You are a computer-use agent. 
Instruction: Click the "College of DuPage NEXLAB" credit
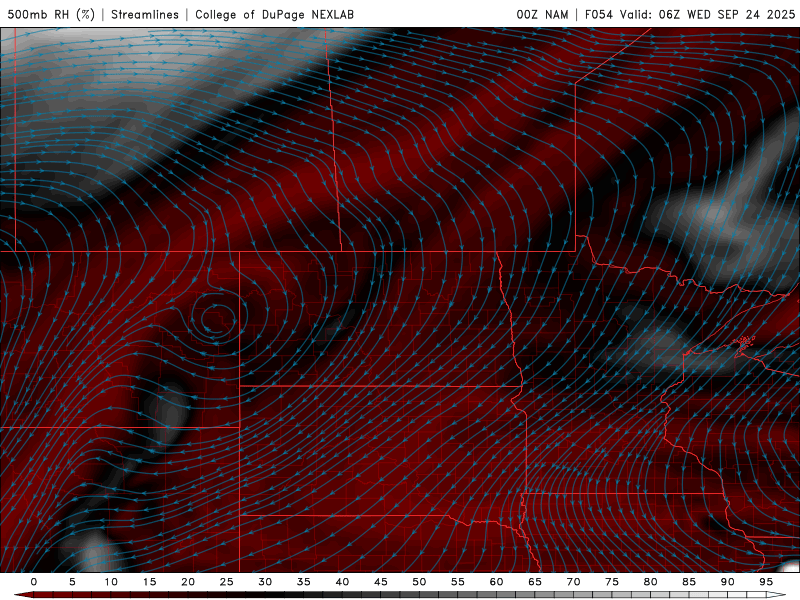[274, 14]
